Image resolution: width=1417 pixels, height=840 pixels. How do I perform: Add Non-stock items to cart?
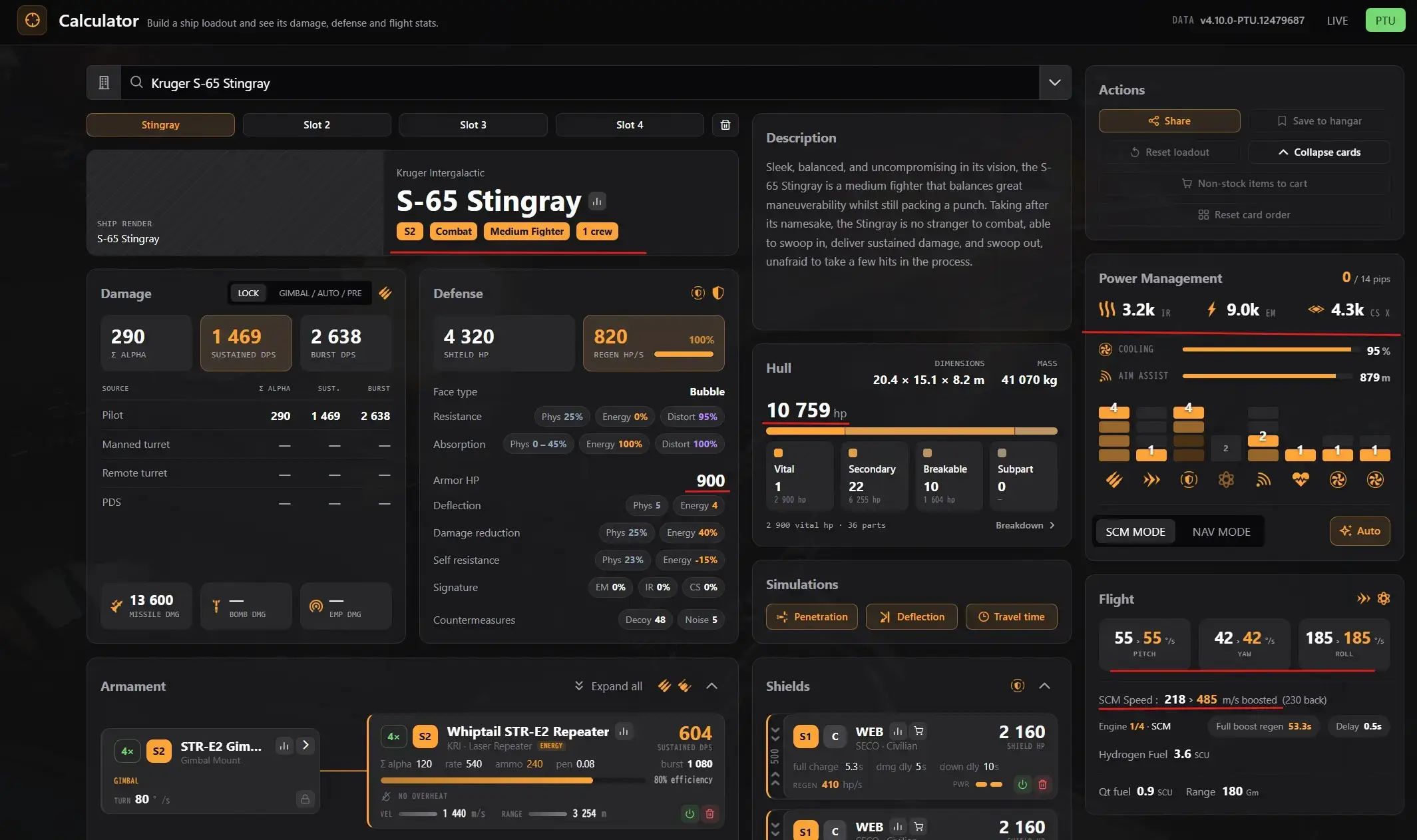pos(1245,183)
